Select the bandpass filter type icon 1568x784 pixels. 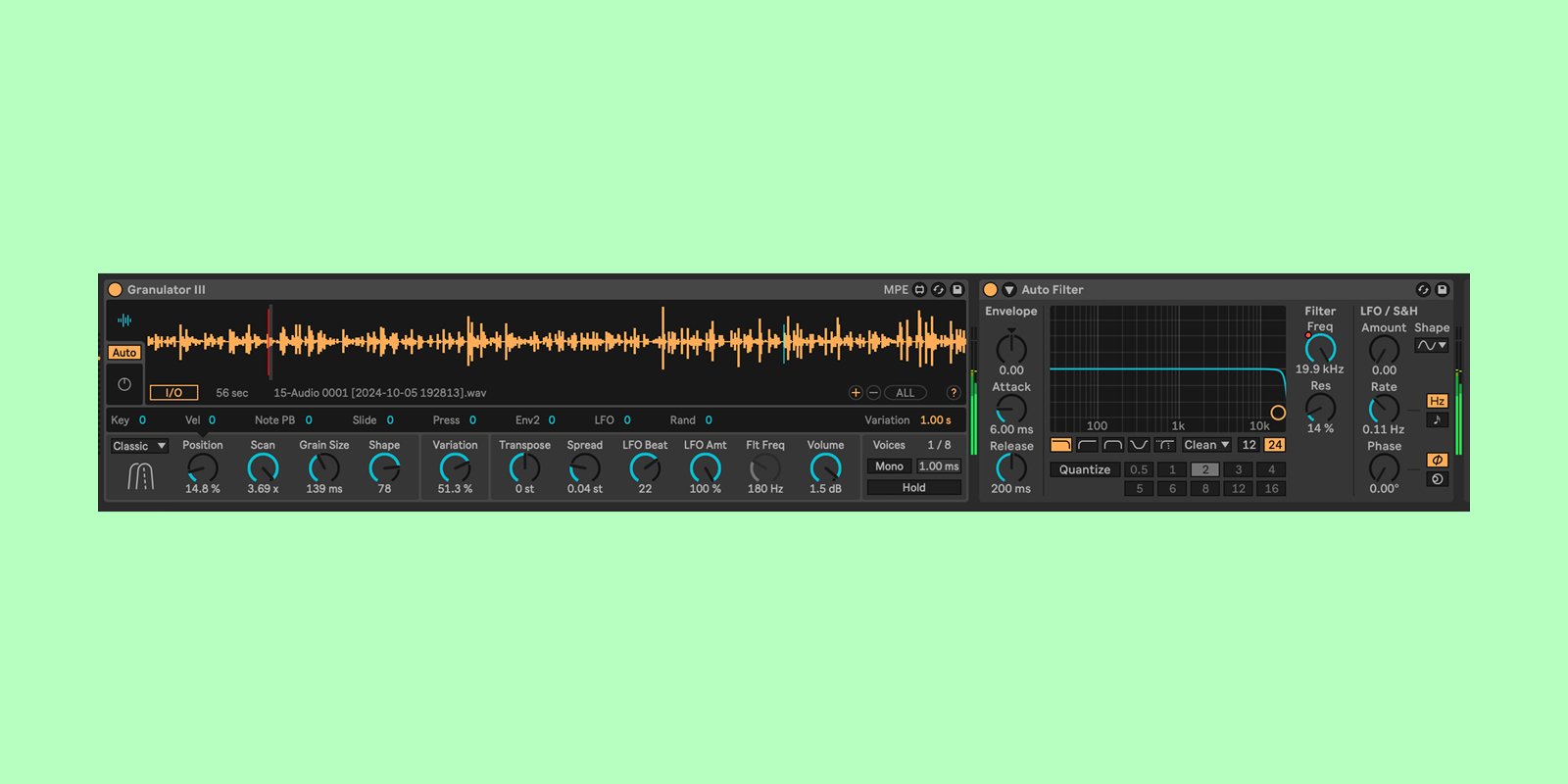pyautogui.click(x=1112, y=445)
